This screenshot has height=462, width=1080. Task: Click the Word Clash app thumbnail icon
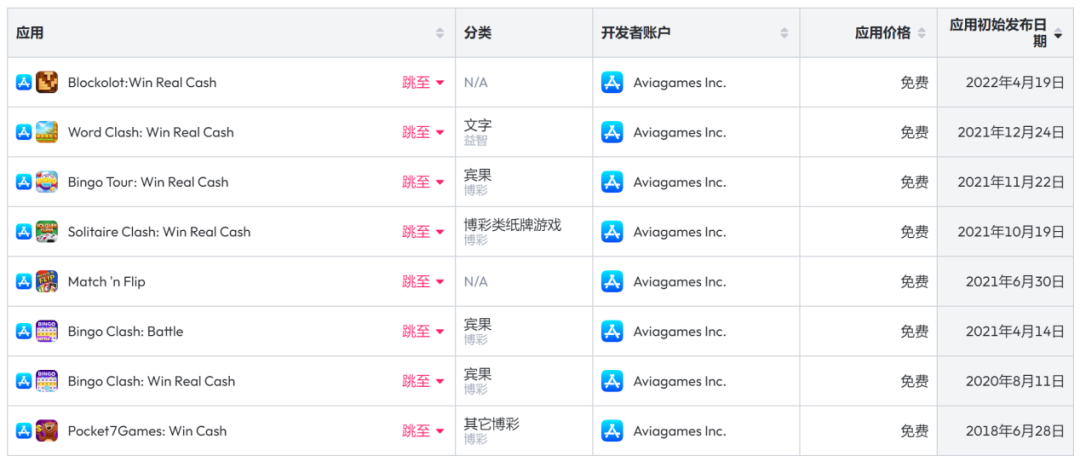tap(47, 132)
